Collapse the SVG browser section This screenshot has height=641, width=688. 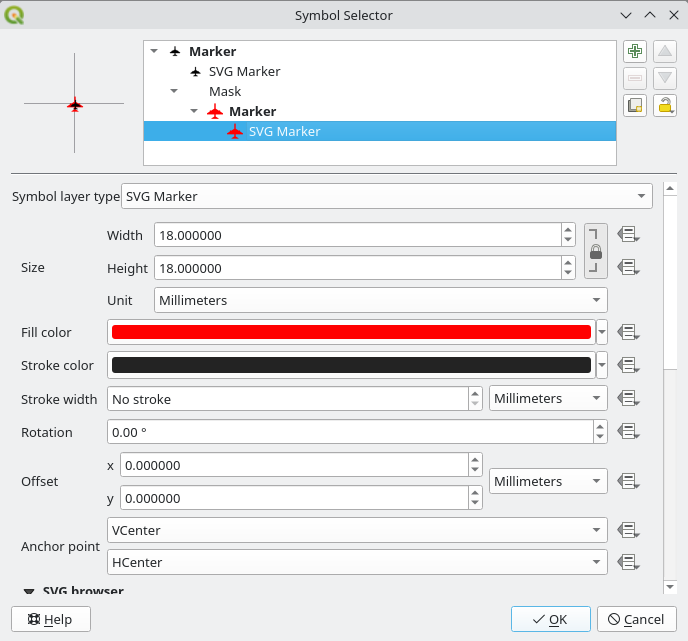tap(28, 591)
